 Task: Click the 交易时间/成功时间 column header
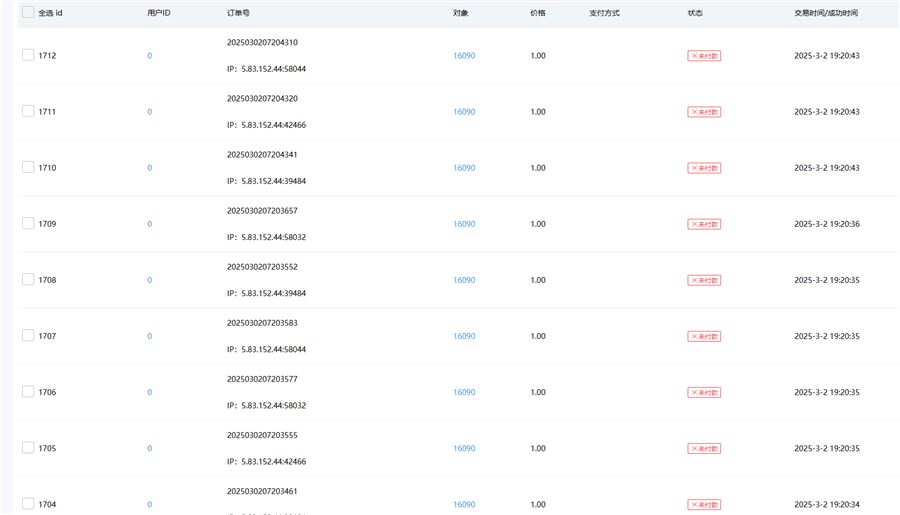coord(825,13)
